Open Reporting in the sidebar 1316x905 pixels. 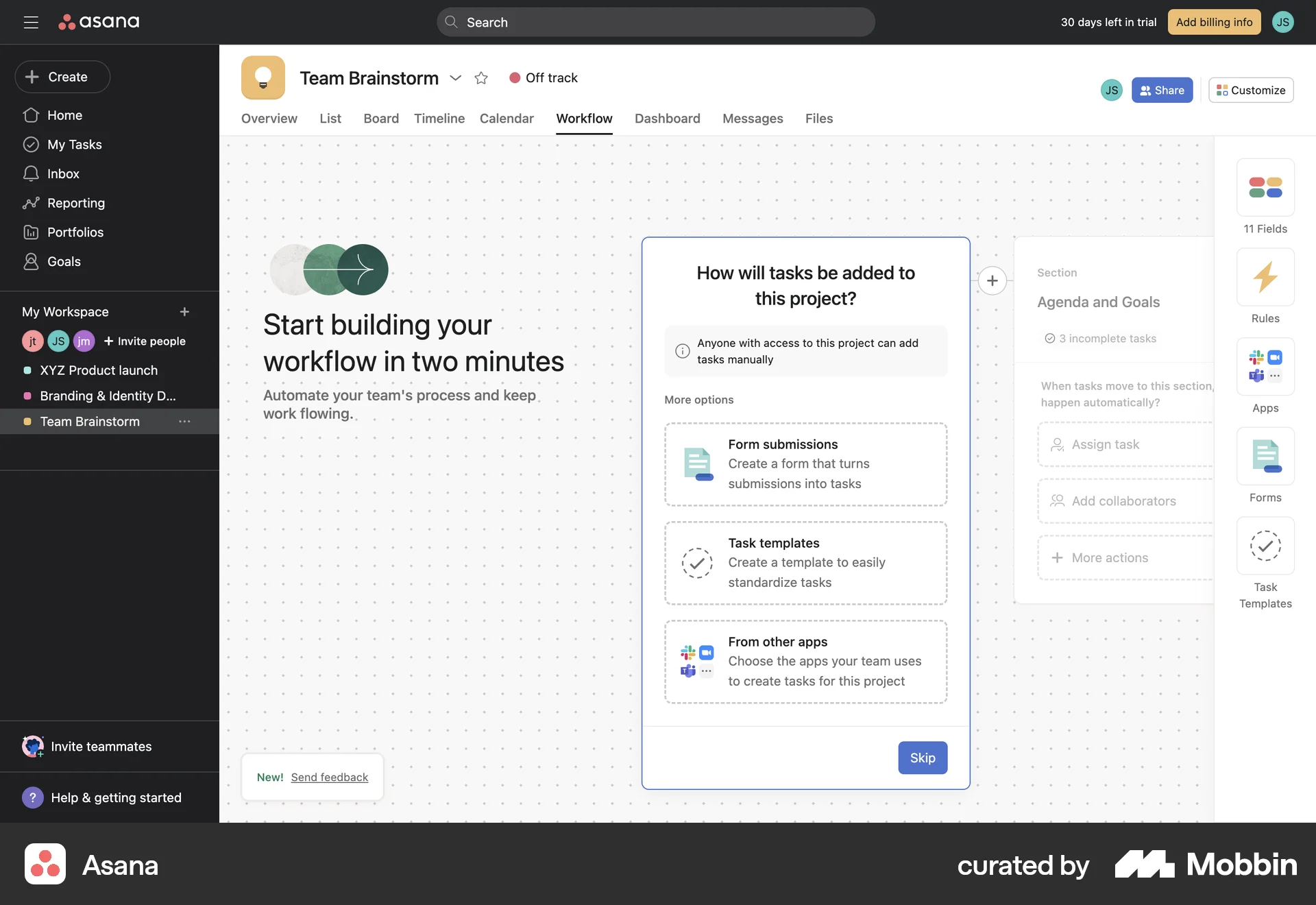click(75, 203)
